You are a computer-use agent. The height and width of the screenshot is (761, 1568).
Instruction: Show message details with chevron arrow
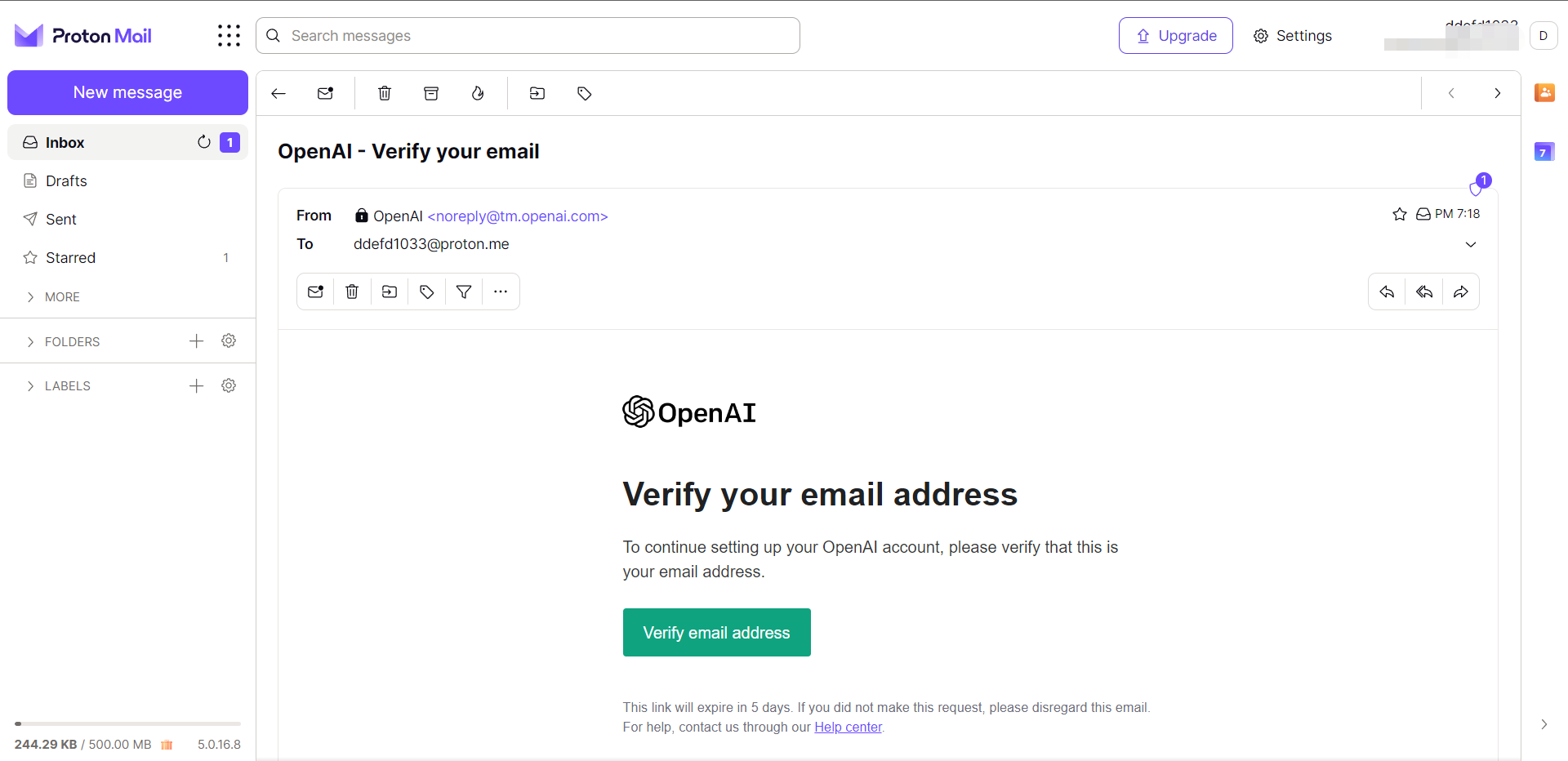[1471, 244]
